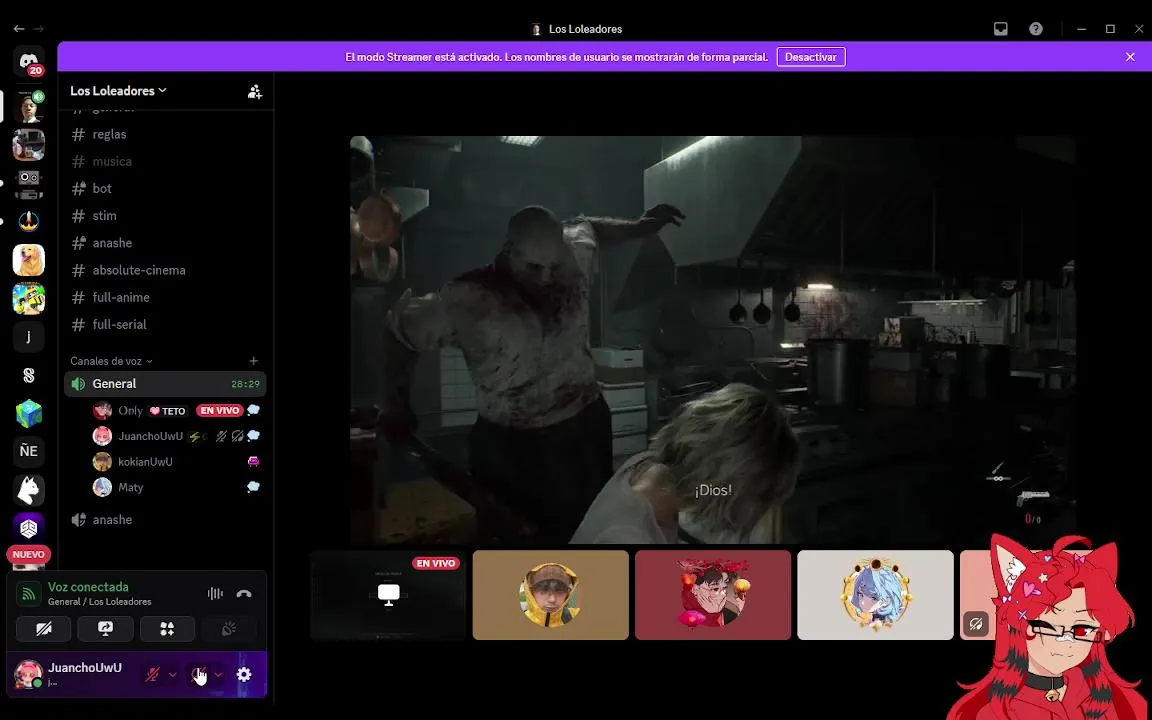Click the 28:29 call timer
This screenshot has height=720, width=1152.
245,384
